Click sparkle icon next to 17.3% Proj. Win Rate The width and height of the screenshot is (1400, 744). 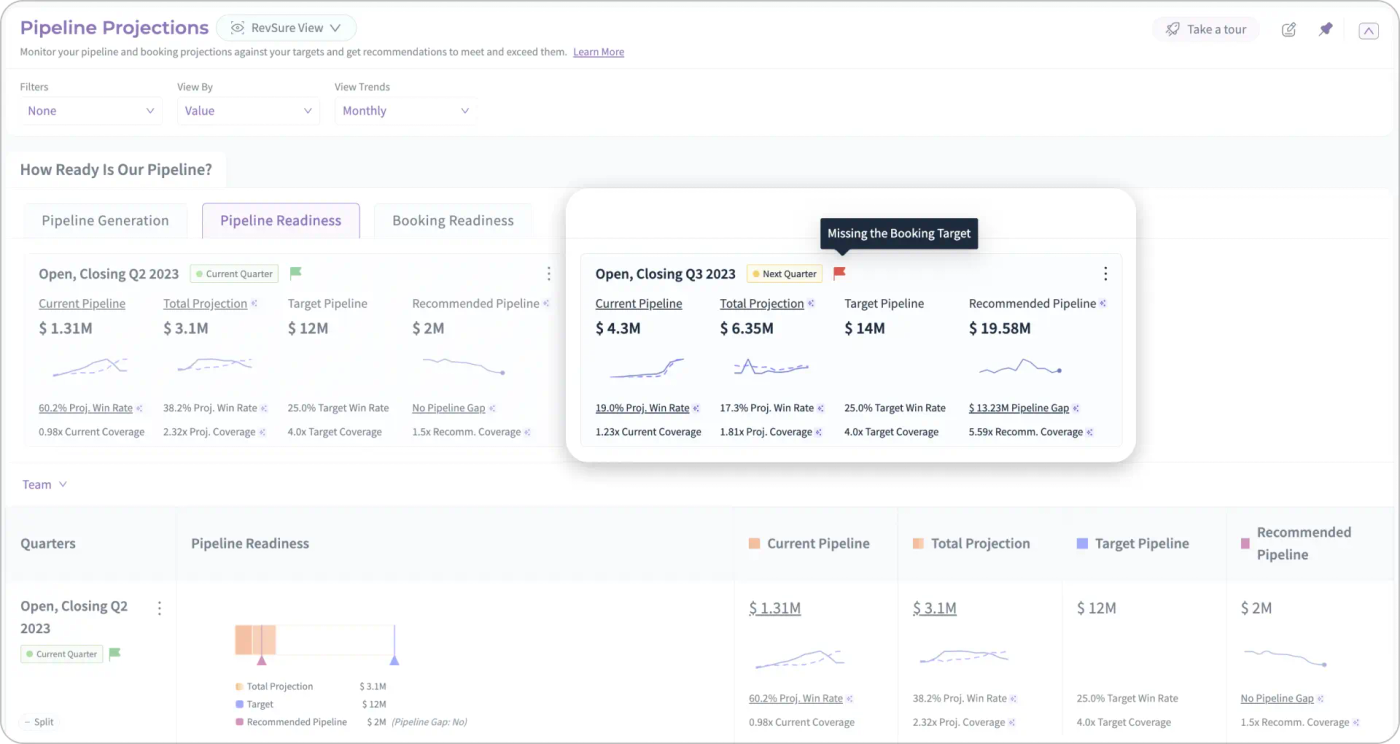[x=821, y=408]
